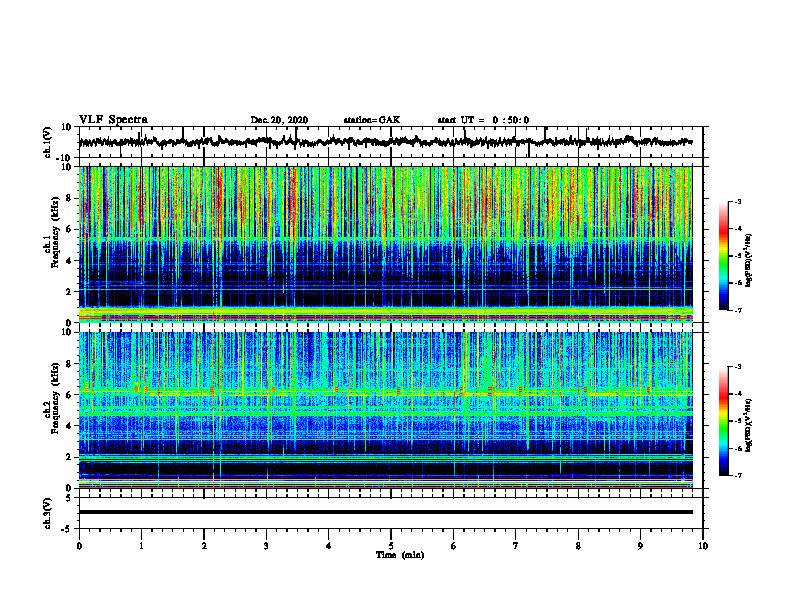This screenshot has height=612, width=792.
Task: Click the color scale bar beside ch.2 spectrogram
Action: (723, 421)
